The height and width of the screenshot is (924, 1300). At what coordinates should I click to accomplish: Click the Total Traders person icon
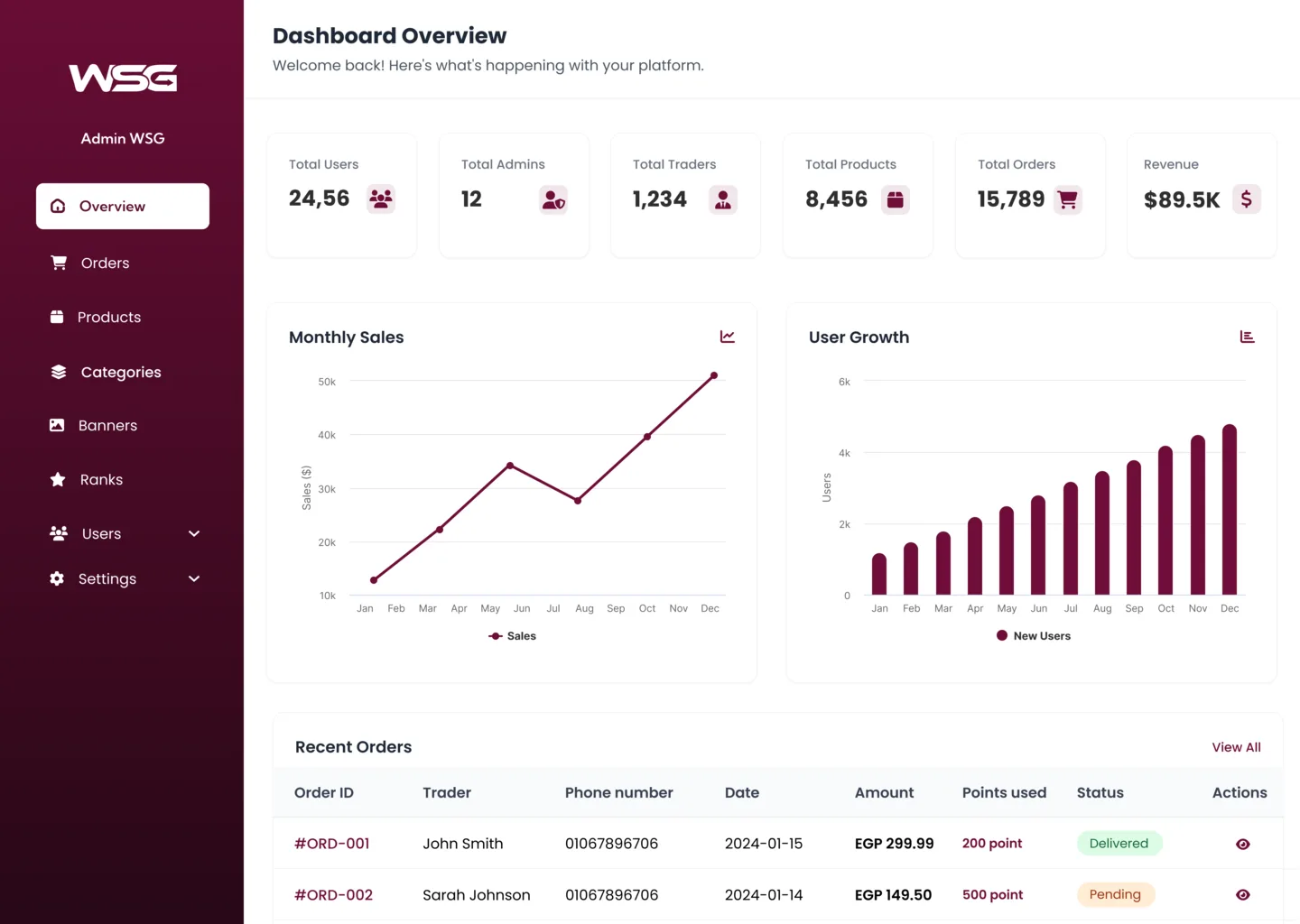[723, 199]
